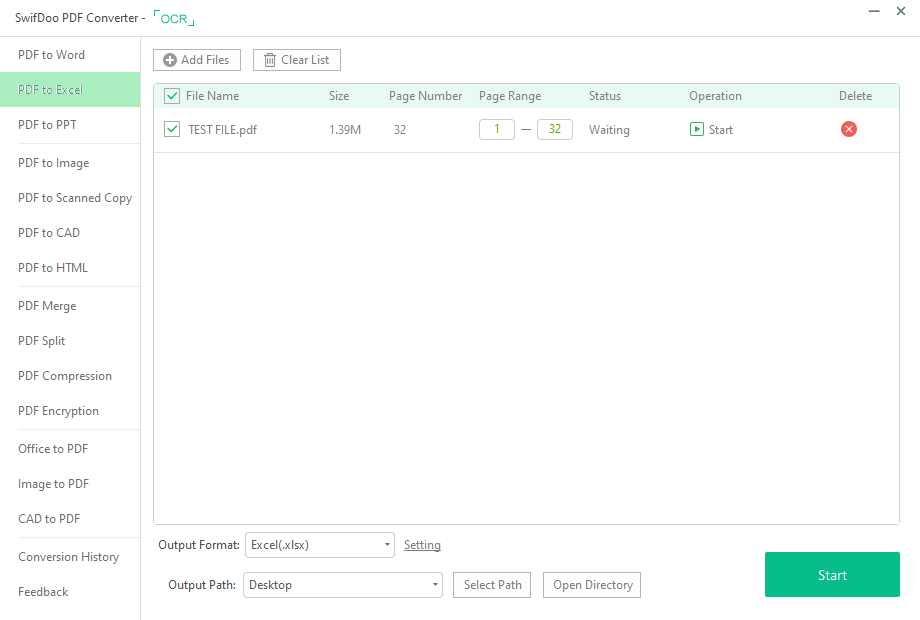Click the OCR badge in title bar
The height and width of the screenshot is (620, 920).
174,18
